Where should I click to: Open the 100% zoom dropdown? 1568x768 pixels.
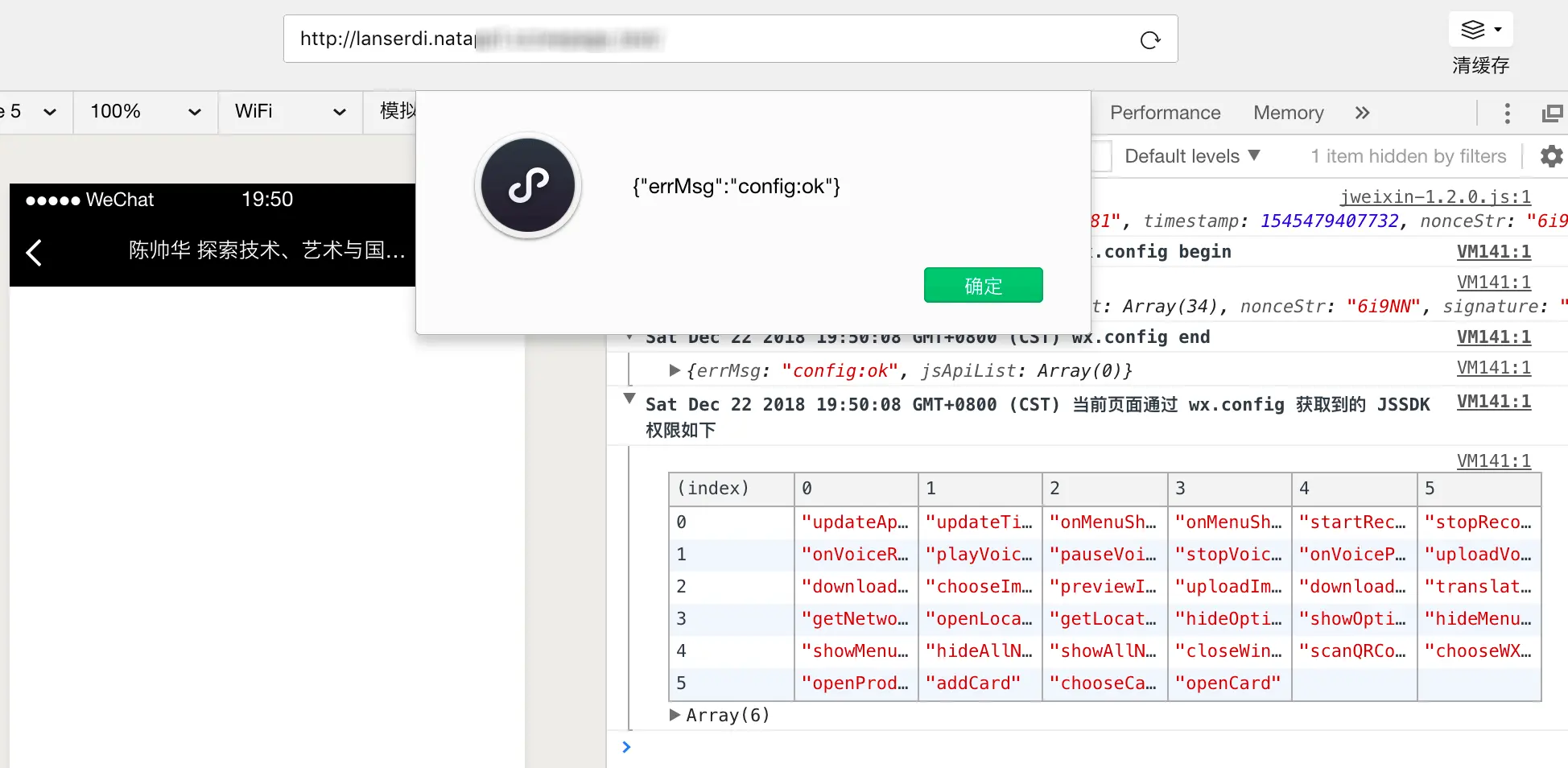point(146,111)
